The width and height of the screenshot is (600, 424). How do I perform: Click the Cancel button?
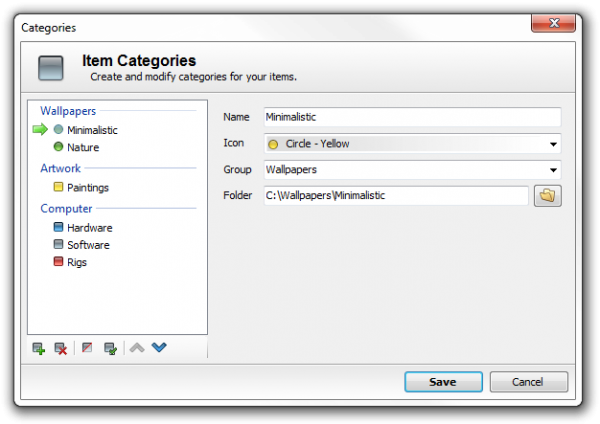[x=527, y=382]
